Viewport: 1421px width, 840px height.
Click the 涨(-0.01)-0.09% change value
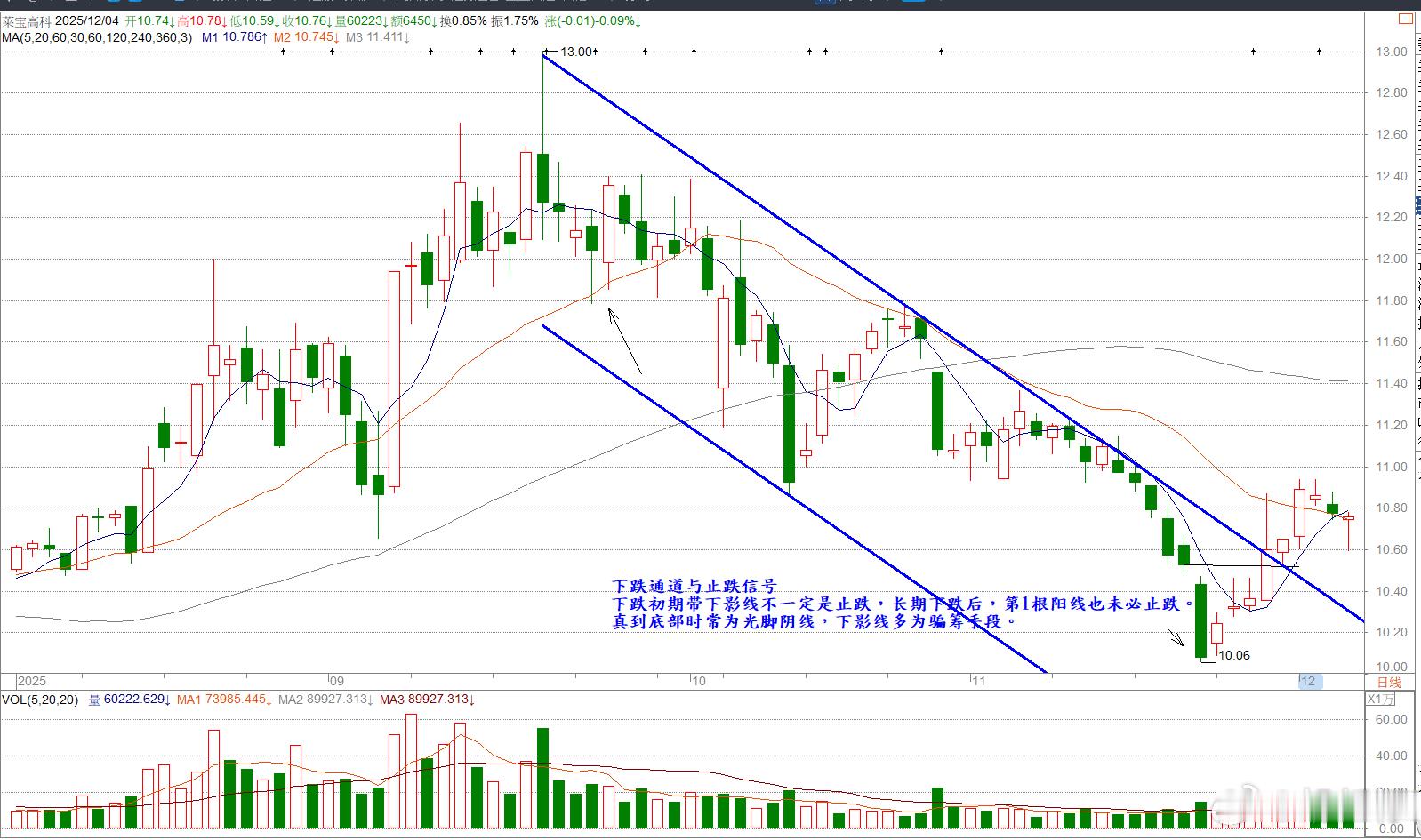click(592, 21)
